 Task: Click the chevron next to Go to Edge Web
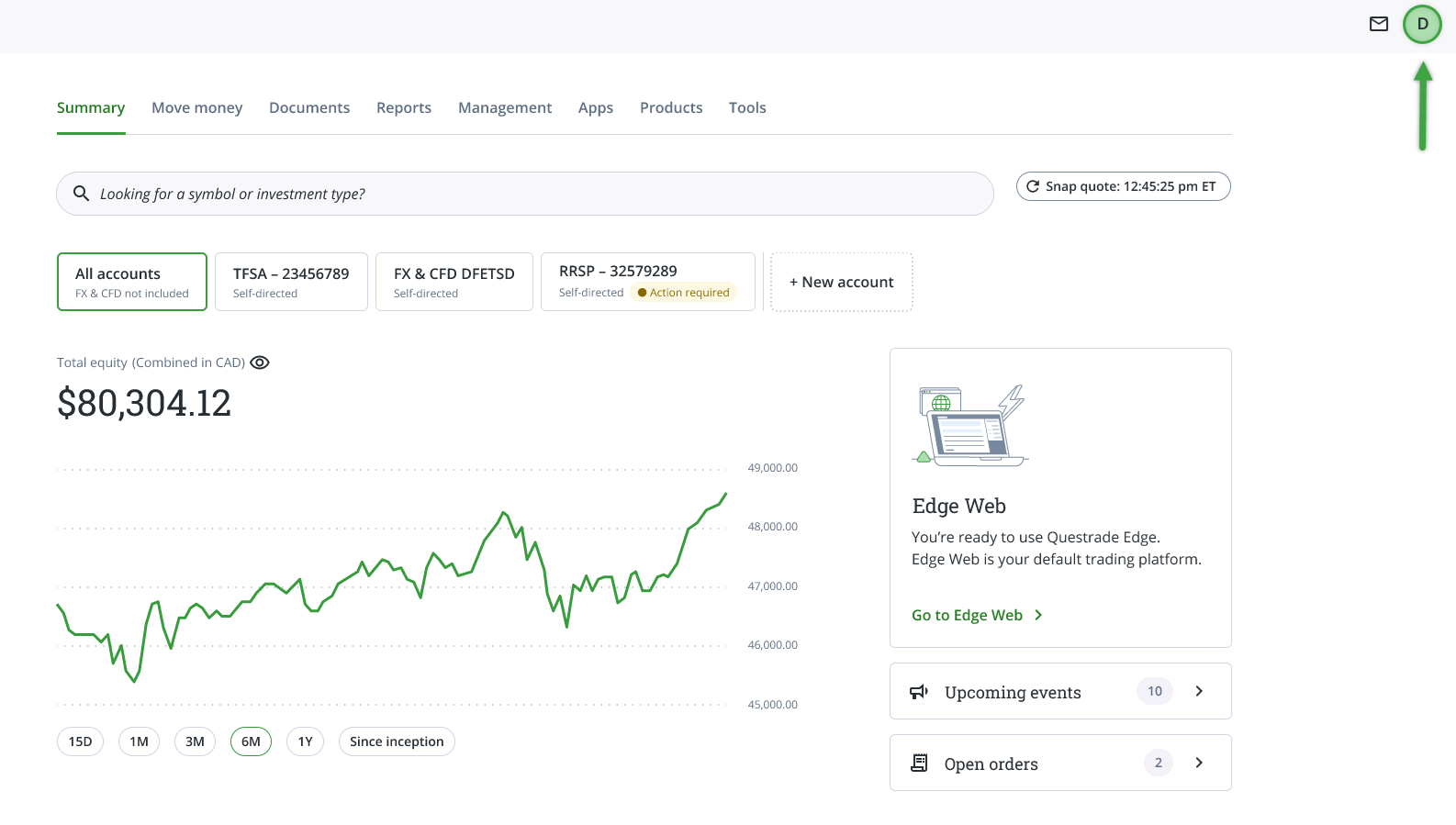point(1038,615)
